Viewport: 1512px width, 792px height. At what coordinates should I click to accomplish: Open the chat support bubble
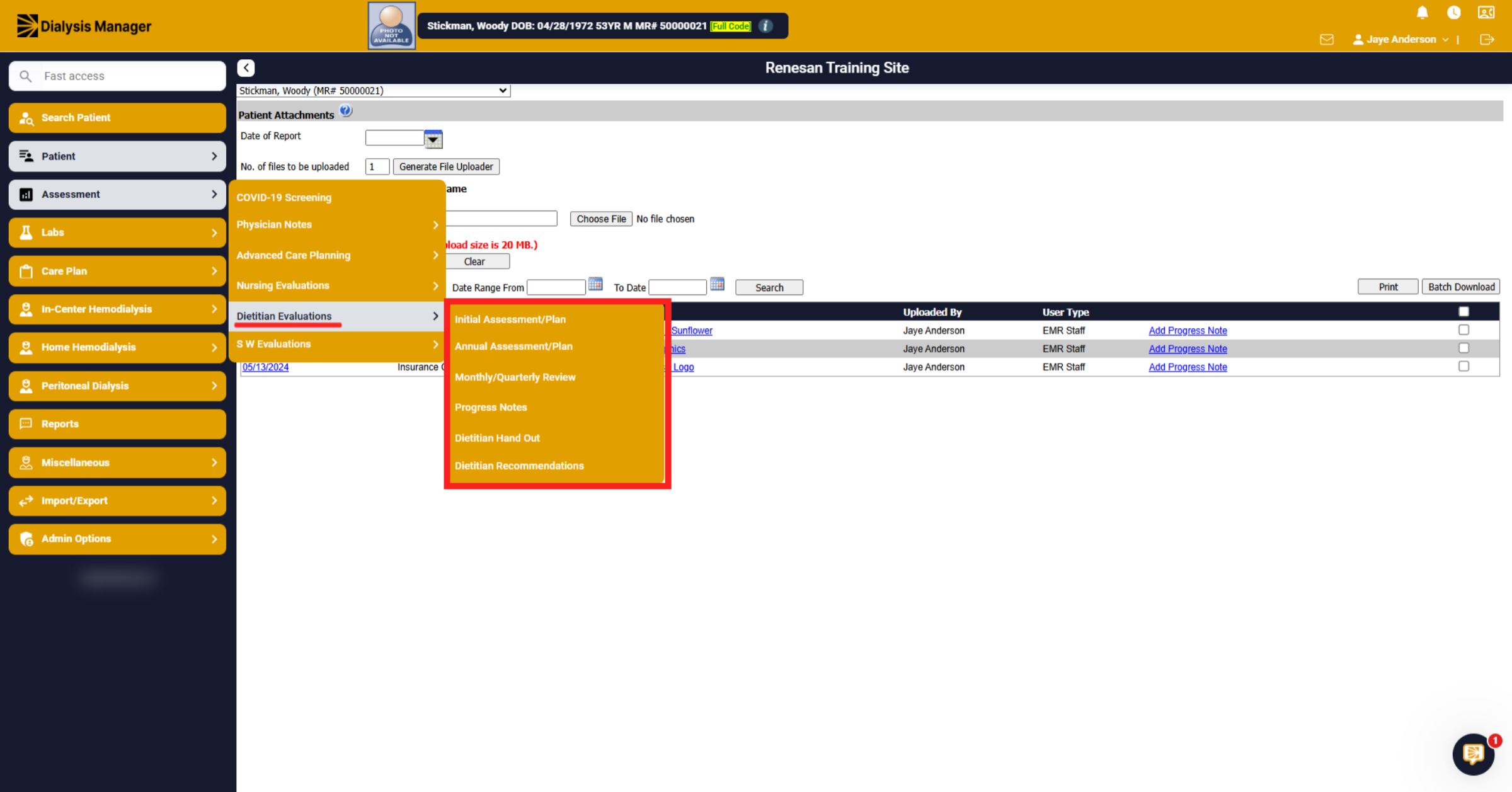click(x=1474, y=754)
